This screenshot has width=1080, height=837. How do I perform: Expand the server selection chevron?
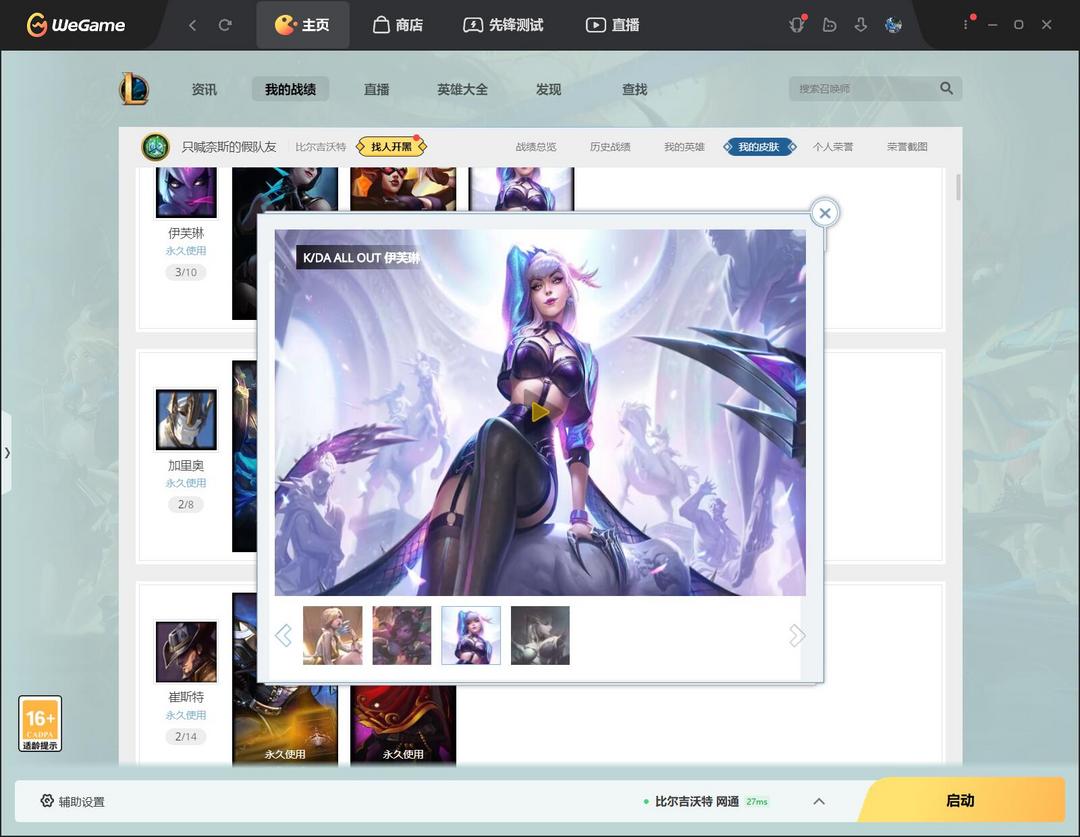819,801
